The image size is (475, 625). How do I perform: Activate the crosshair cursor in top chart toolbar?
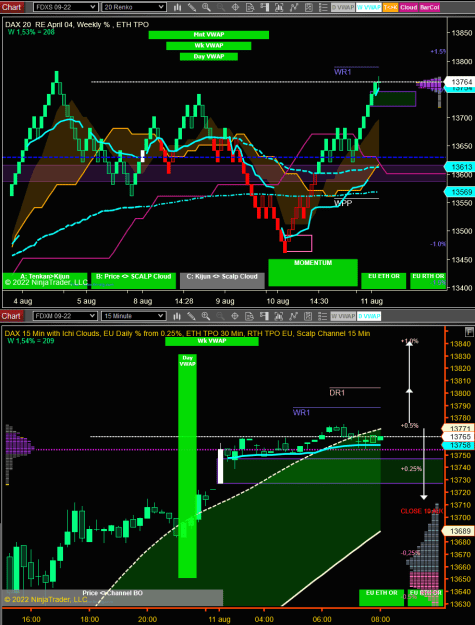(235, 7)
